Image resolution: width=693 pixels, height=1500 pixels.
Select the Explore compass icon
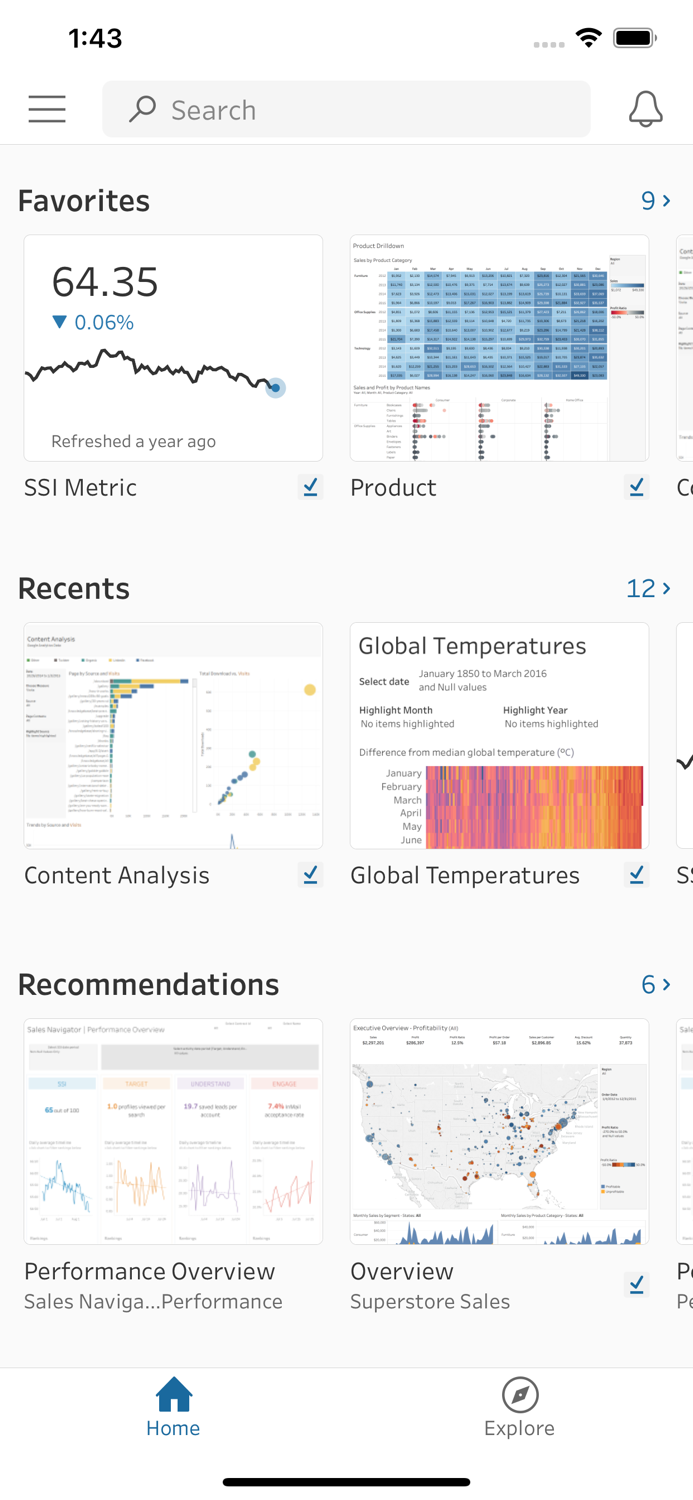coord(519,1396)
